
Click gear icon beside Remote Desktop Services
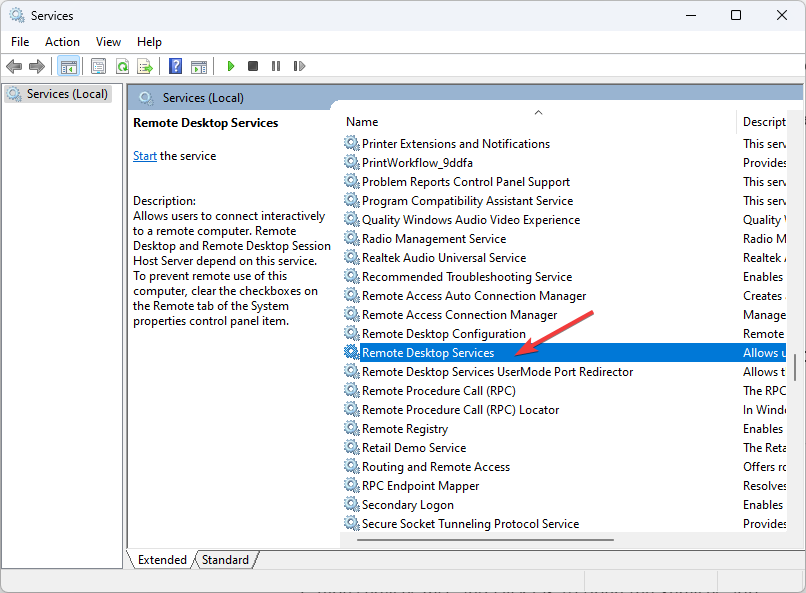coord(352,353)
